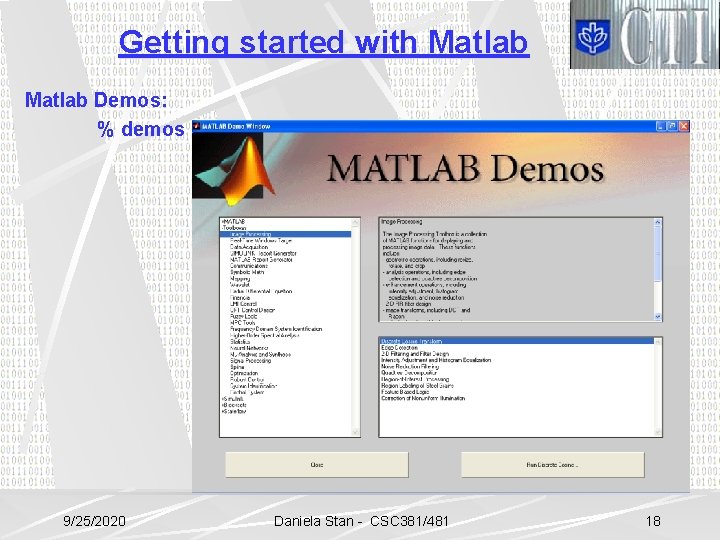
Task: Select the Fuzzy Logic toolbox
Action: coord(243,316)
